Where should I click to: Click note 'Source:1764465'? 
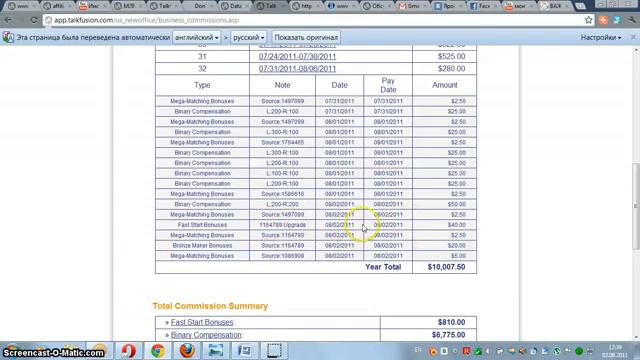[x=282, y=142]
